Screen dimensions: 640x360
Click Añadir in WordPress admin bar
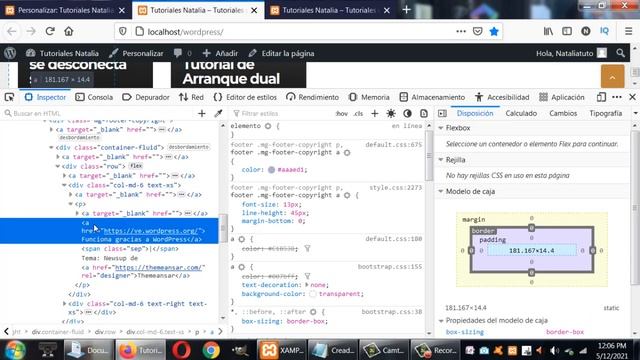click(x=220, y=53)
